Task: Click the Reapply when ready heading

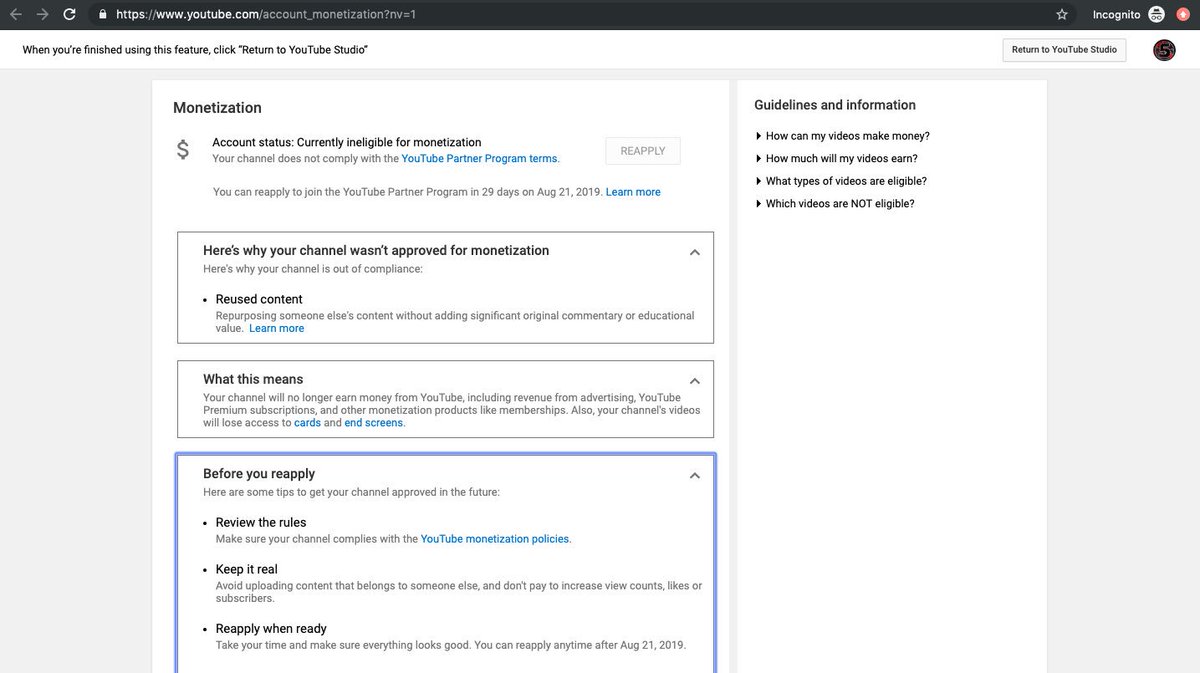Action: click(x=271, y=629)
